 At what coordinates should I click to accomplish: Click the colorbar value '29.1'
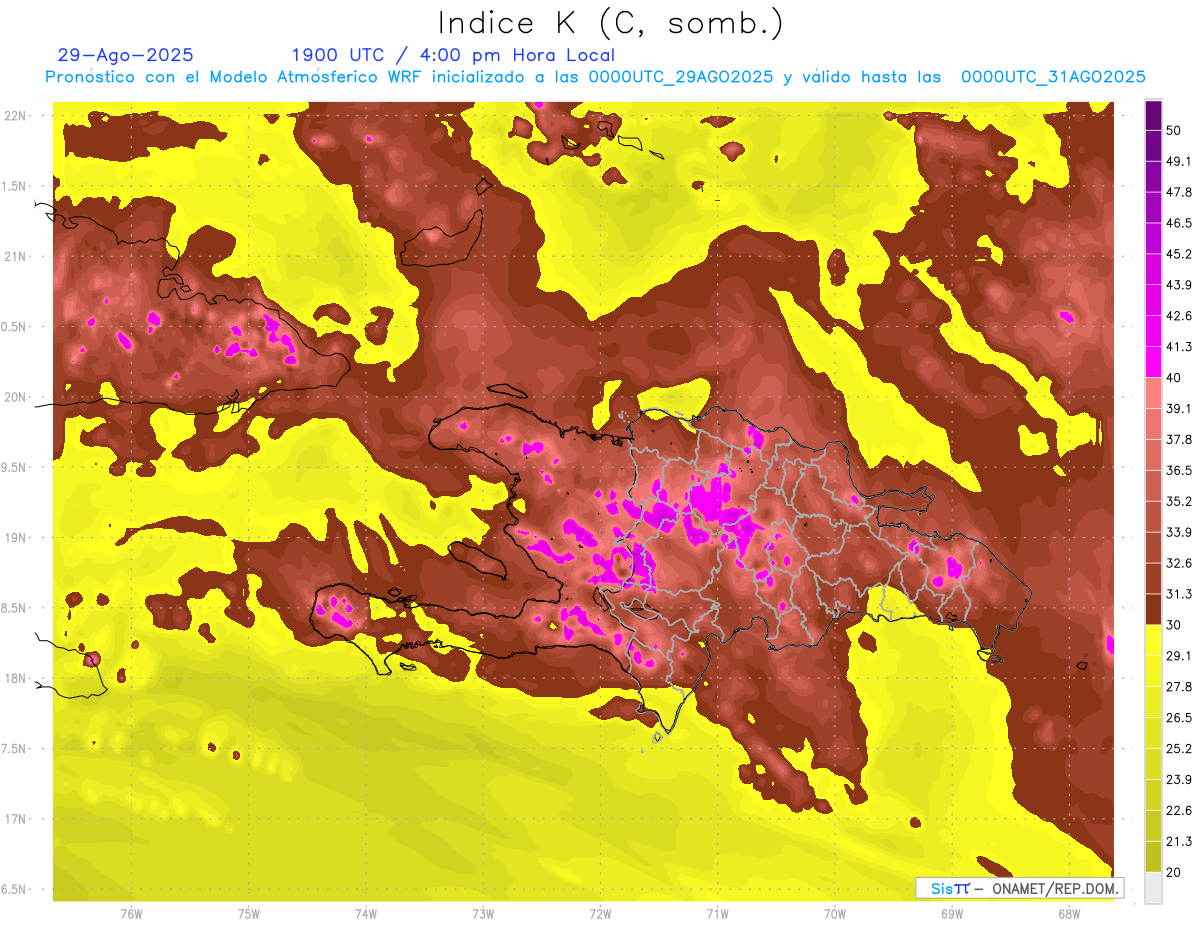(1178, 656)
